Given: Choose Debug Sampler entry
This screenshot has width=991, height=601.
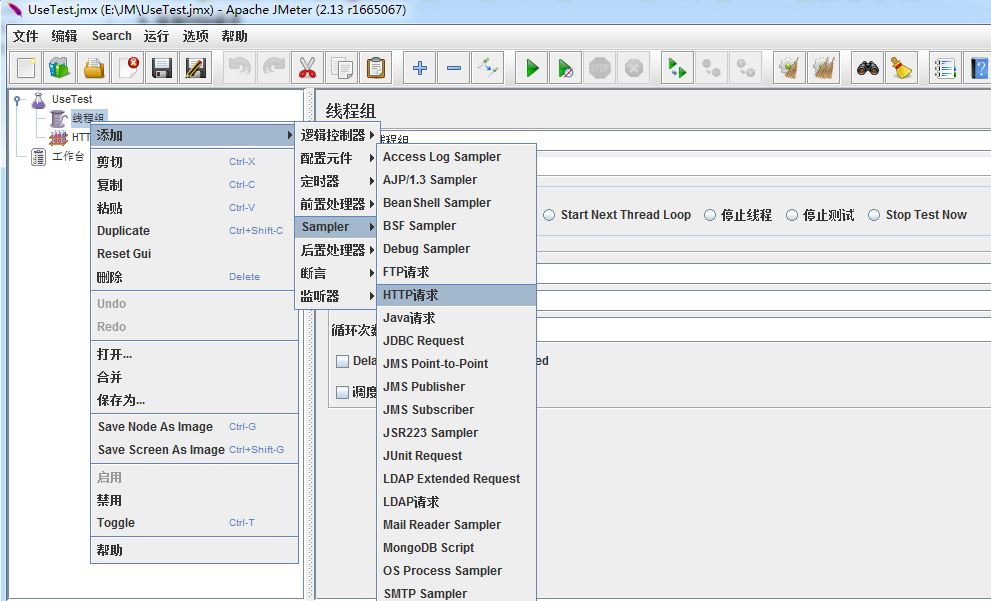Looking at the screenshot, I should click(x=456, y=249).
